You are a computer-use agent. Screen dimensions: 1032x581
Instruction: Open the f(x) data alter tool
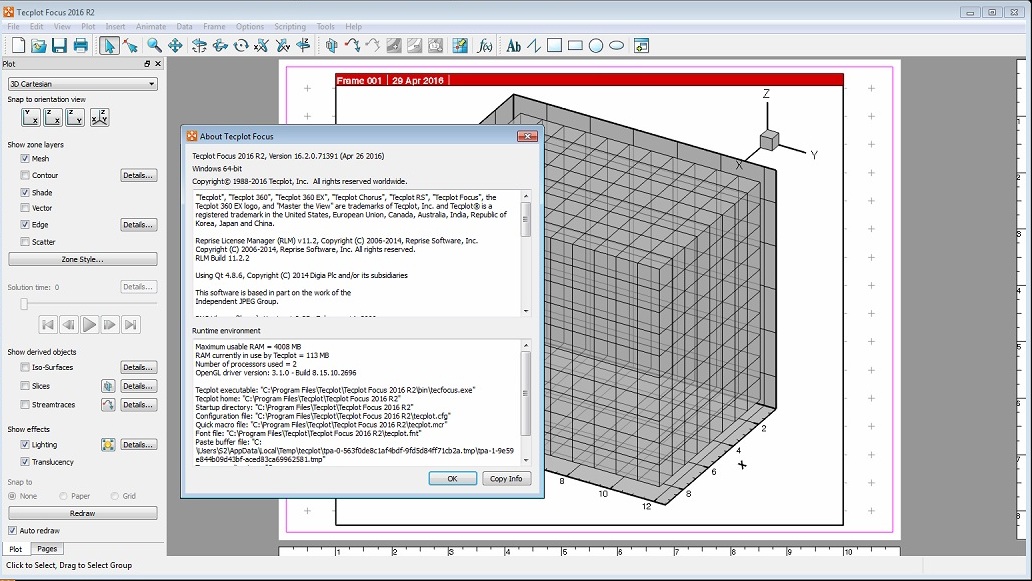click(485, 45)
